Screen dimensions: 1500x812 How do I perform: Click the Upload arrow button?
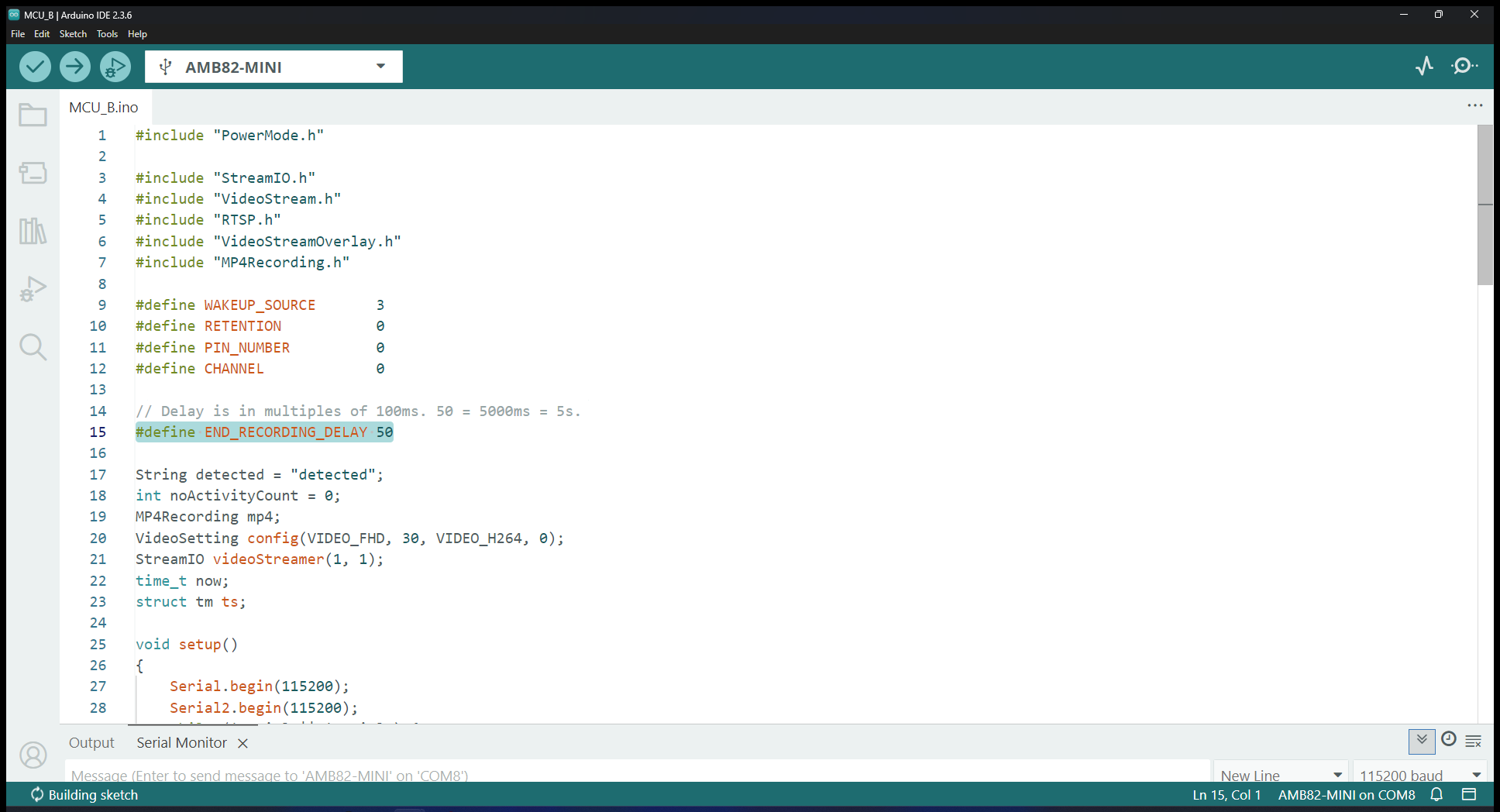75,67
